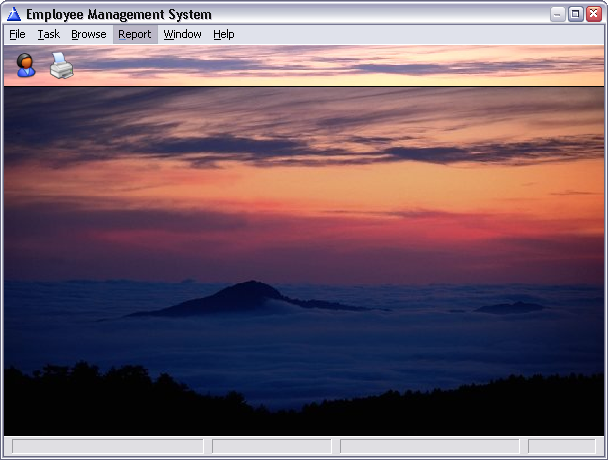
Task: Open the Task menu
Action: 49,34
